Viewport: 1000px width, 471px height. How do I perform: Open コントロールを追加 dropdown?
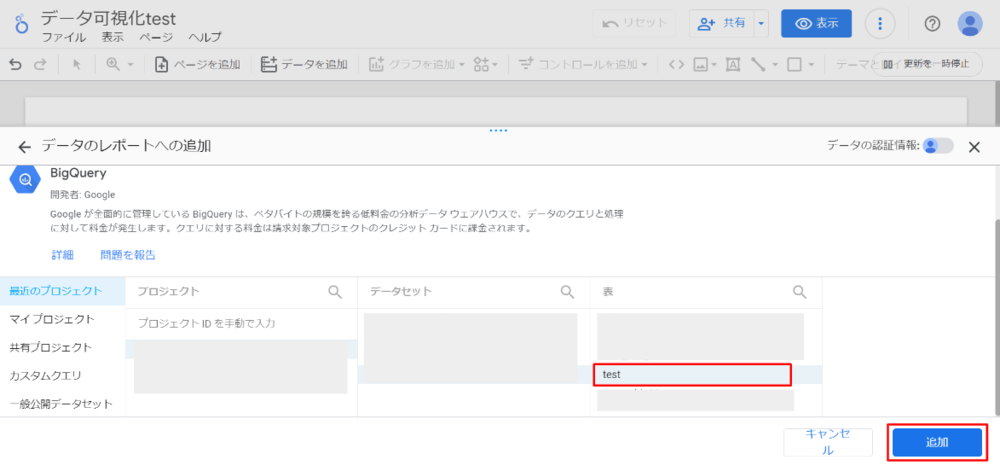(583, 64)
